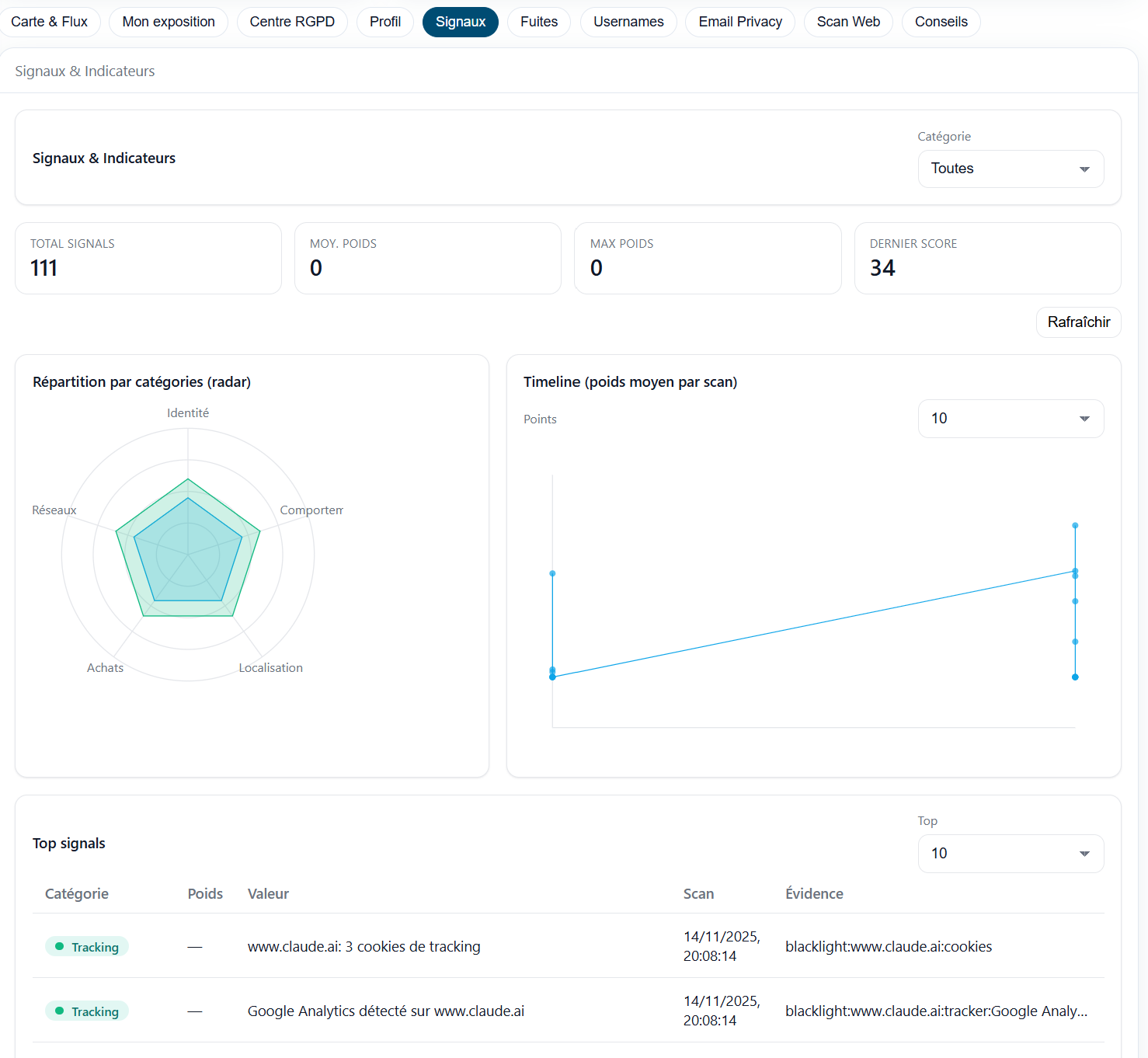1148x1058 pixels.
Task: Go to Centre RGPD tab
Action: click(292, 22)
